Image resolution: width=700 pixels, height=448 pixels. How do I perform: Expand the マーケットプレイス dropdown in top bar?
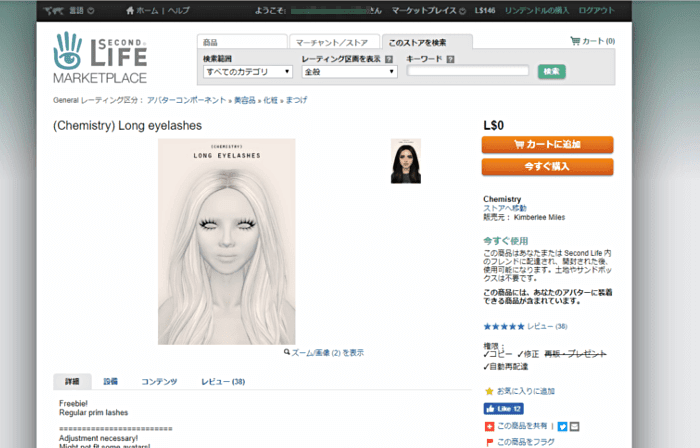pyautogui.click(x=429, y=11)
